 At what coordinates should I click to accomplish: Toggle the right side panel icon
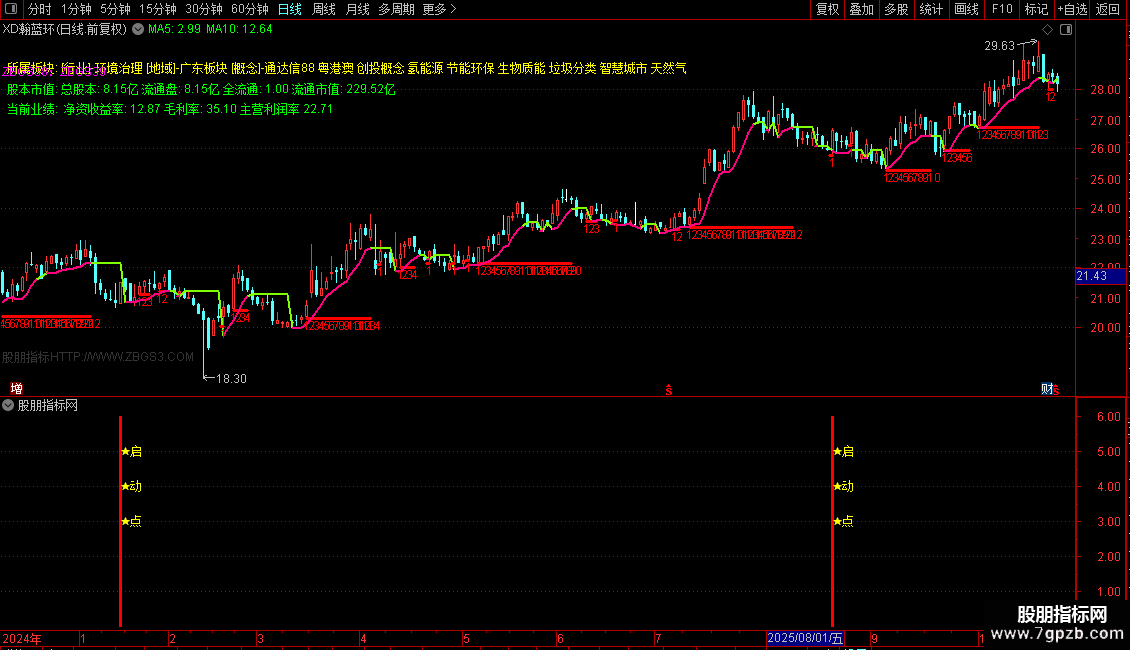coord(1066,30)
